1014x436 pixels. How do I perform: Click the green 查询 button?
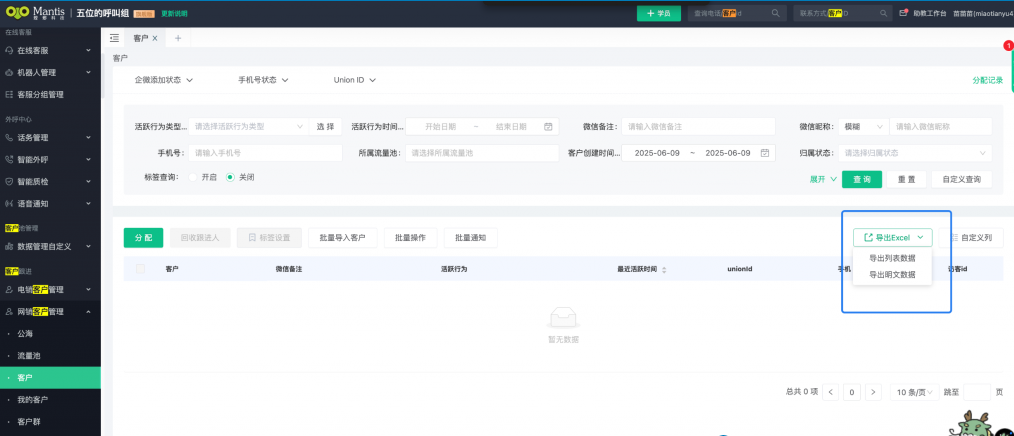[x=861, y=179]
